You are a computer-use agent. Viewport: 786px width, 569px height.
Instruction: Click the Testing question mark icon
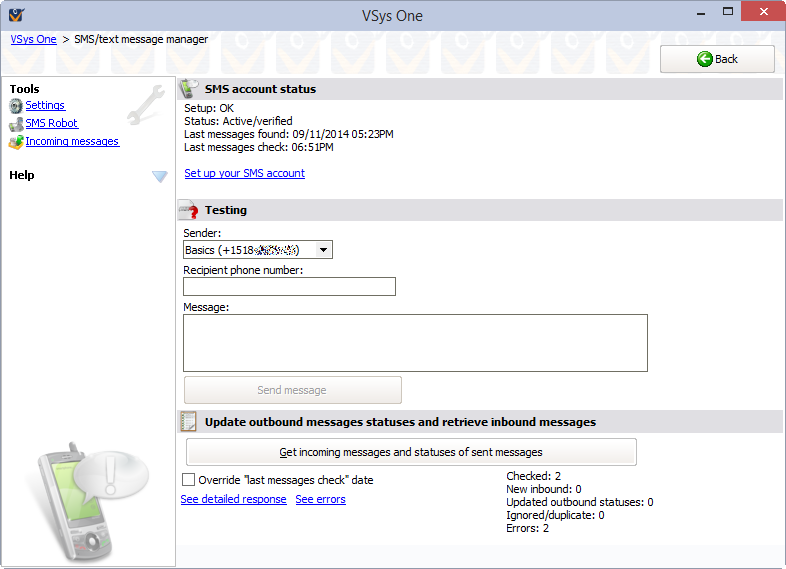click(189, 210)
